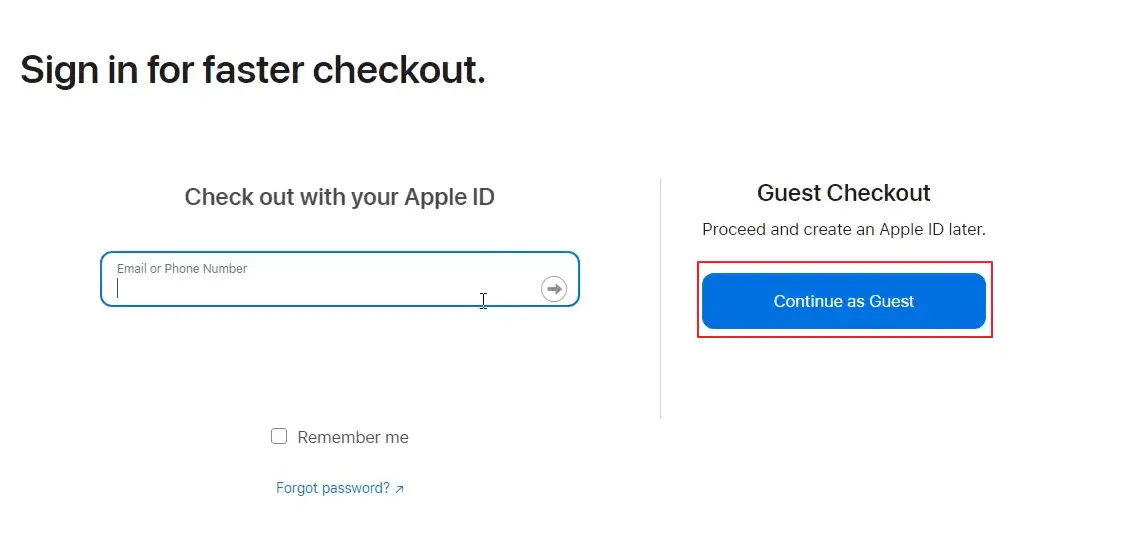Tick the Remember me checkbox

[x=279, y=436]
